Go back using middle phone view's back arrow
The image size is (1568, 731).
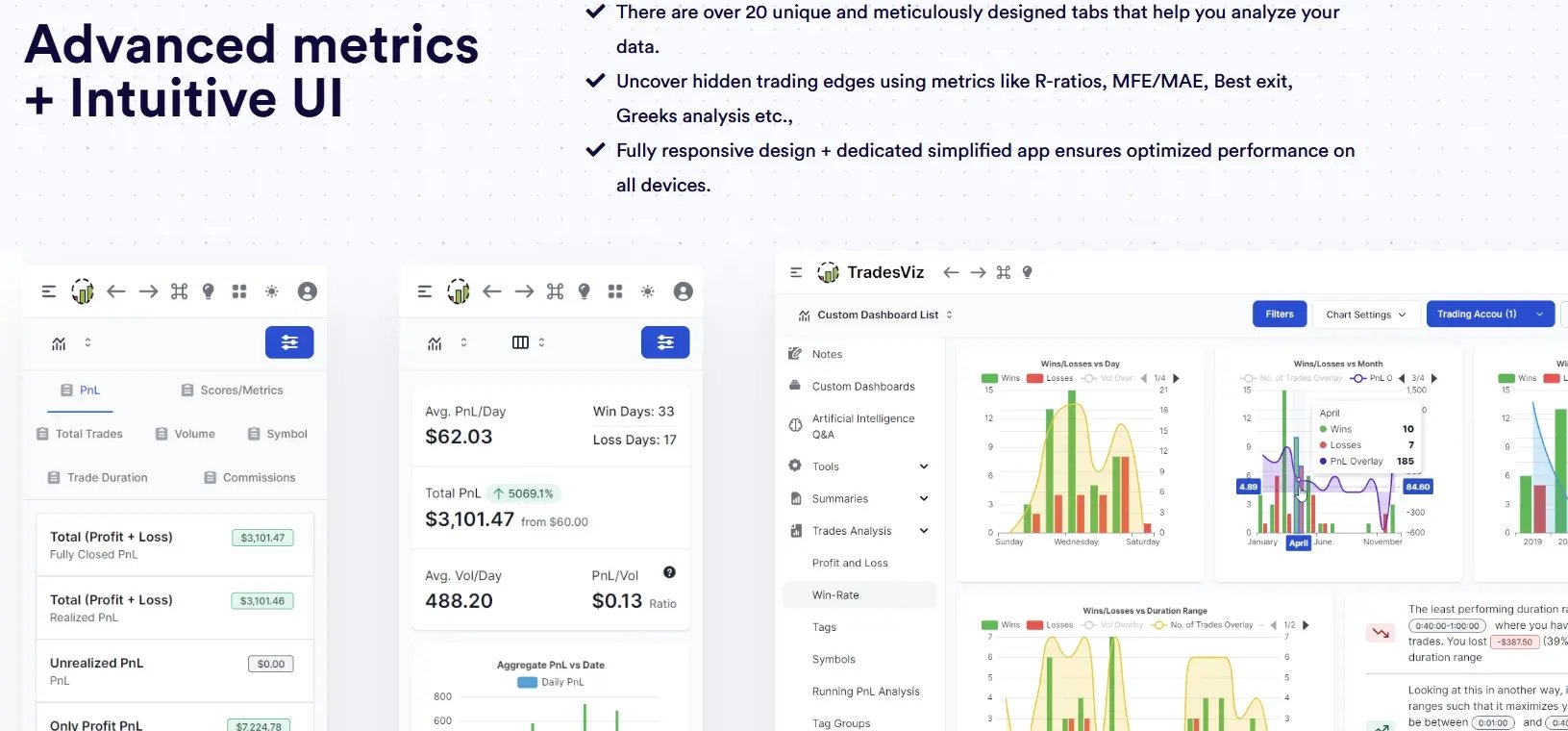click(x=492, y=291)
